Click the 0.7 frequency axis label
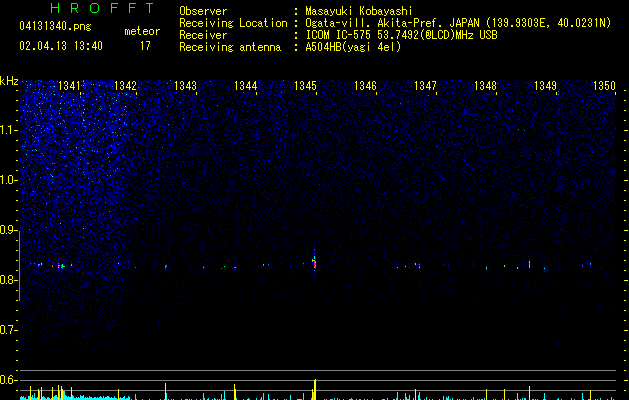 tap(8, 330)
